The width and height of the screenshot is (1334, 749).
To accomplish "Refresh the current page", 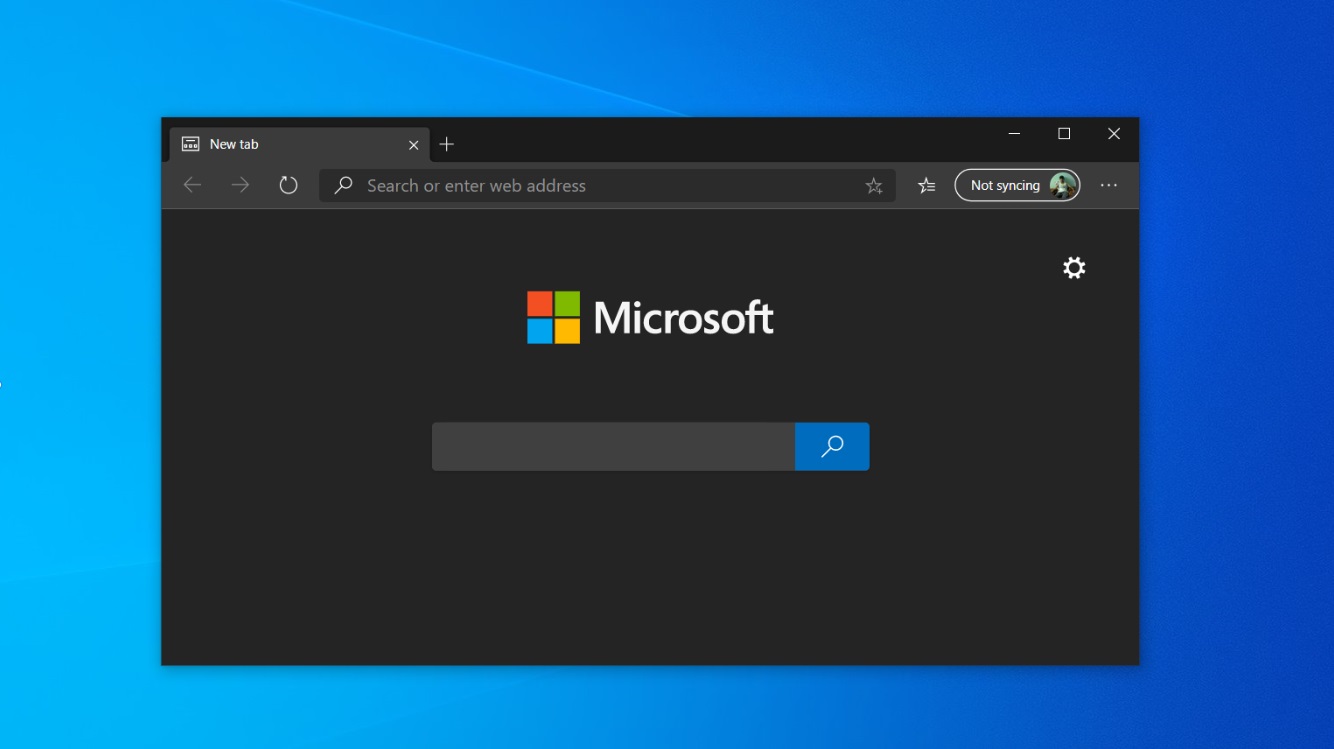I will tap(288, 185).
